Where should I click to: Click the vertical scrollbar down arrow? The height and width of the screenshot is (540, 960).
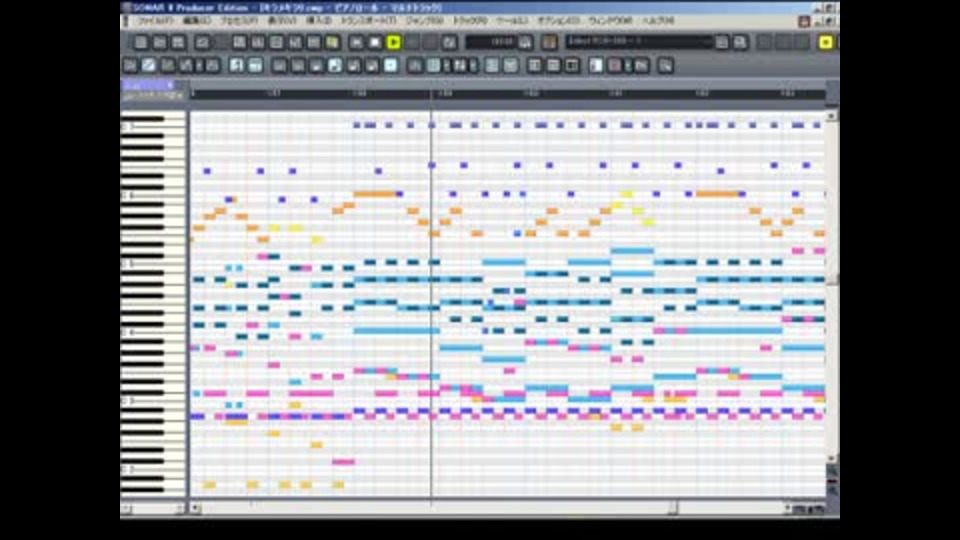(831, 458)
